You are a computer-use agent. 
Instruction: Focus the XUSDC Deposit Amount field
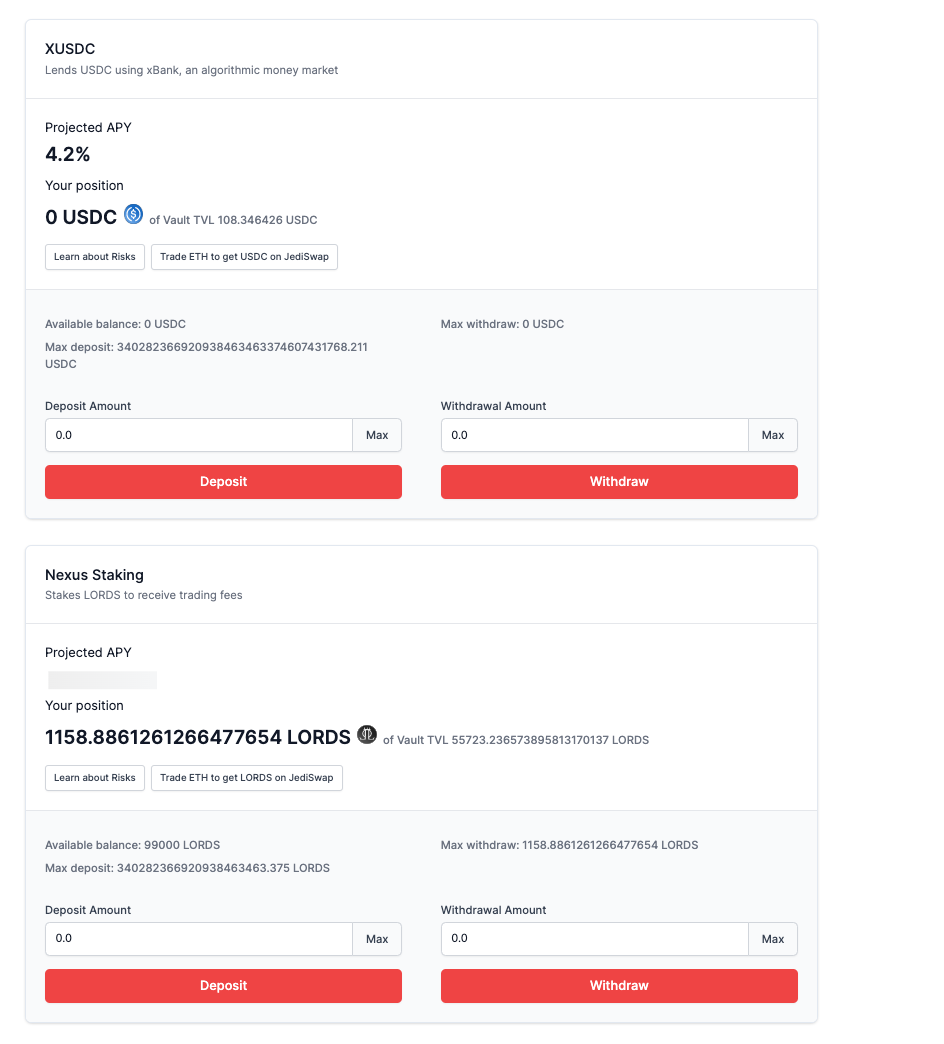[199, 435]
